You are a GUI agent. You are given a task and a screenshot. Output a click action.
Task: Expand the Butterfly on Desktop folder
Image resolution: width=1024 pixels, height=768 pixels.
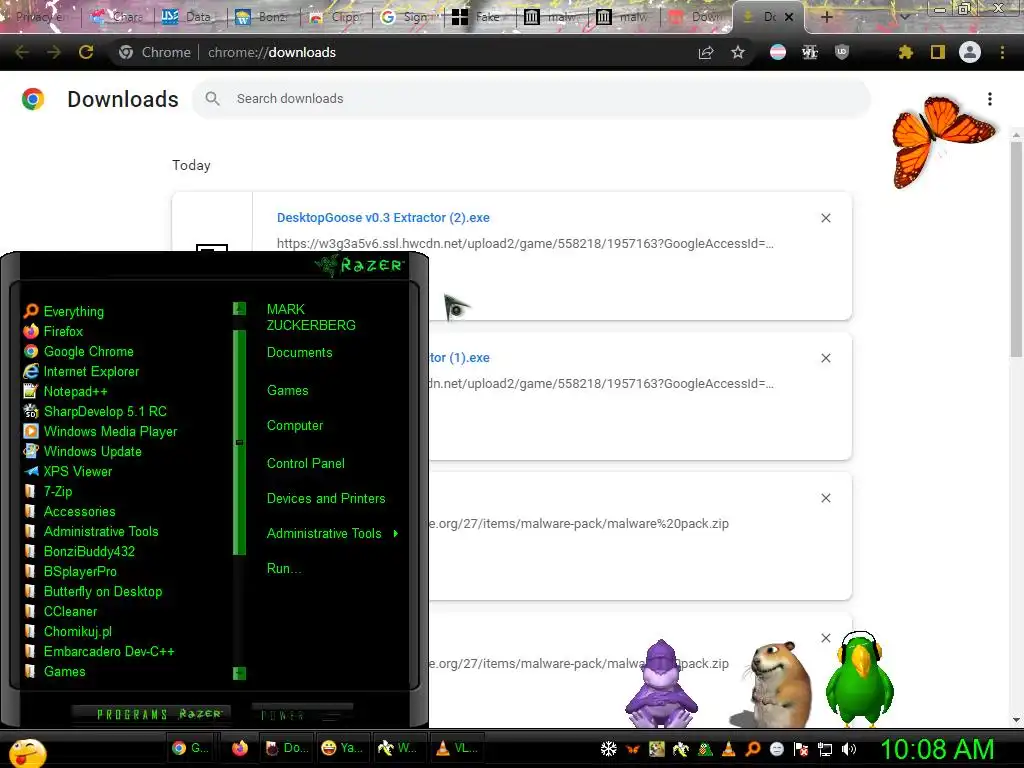pos(93,592)
